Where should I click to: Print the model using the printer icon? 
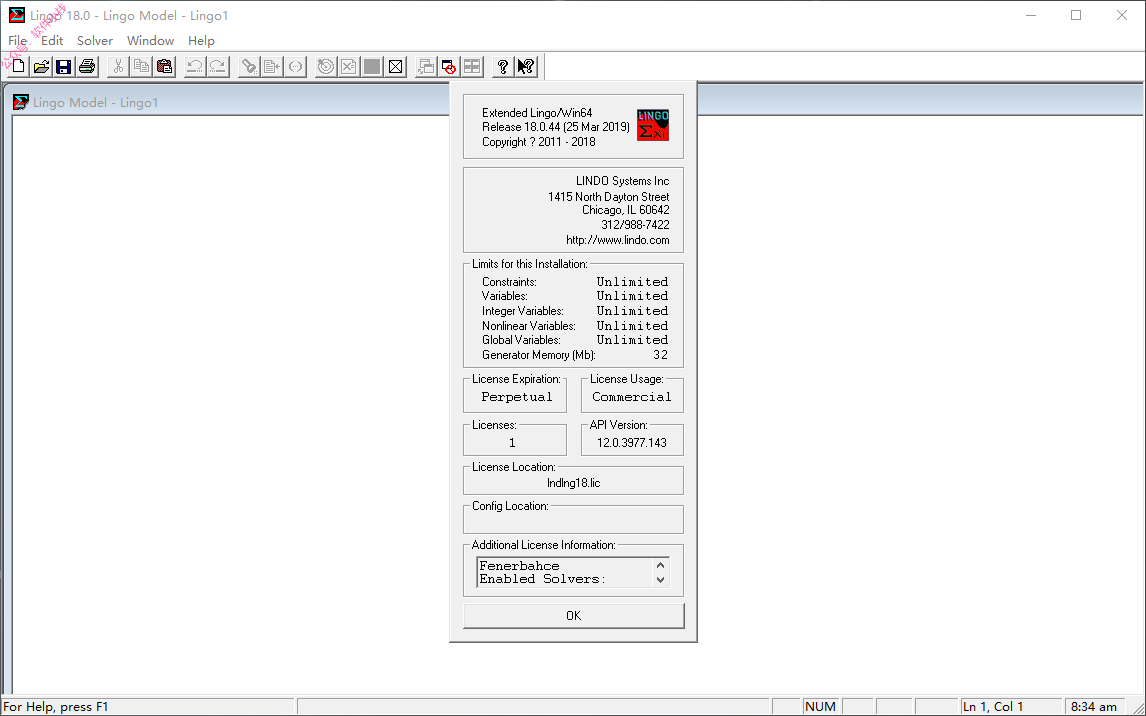pyautogui.click(x=87, y=66)
